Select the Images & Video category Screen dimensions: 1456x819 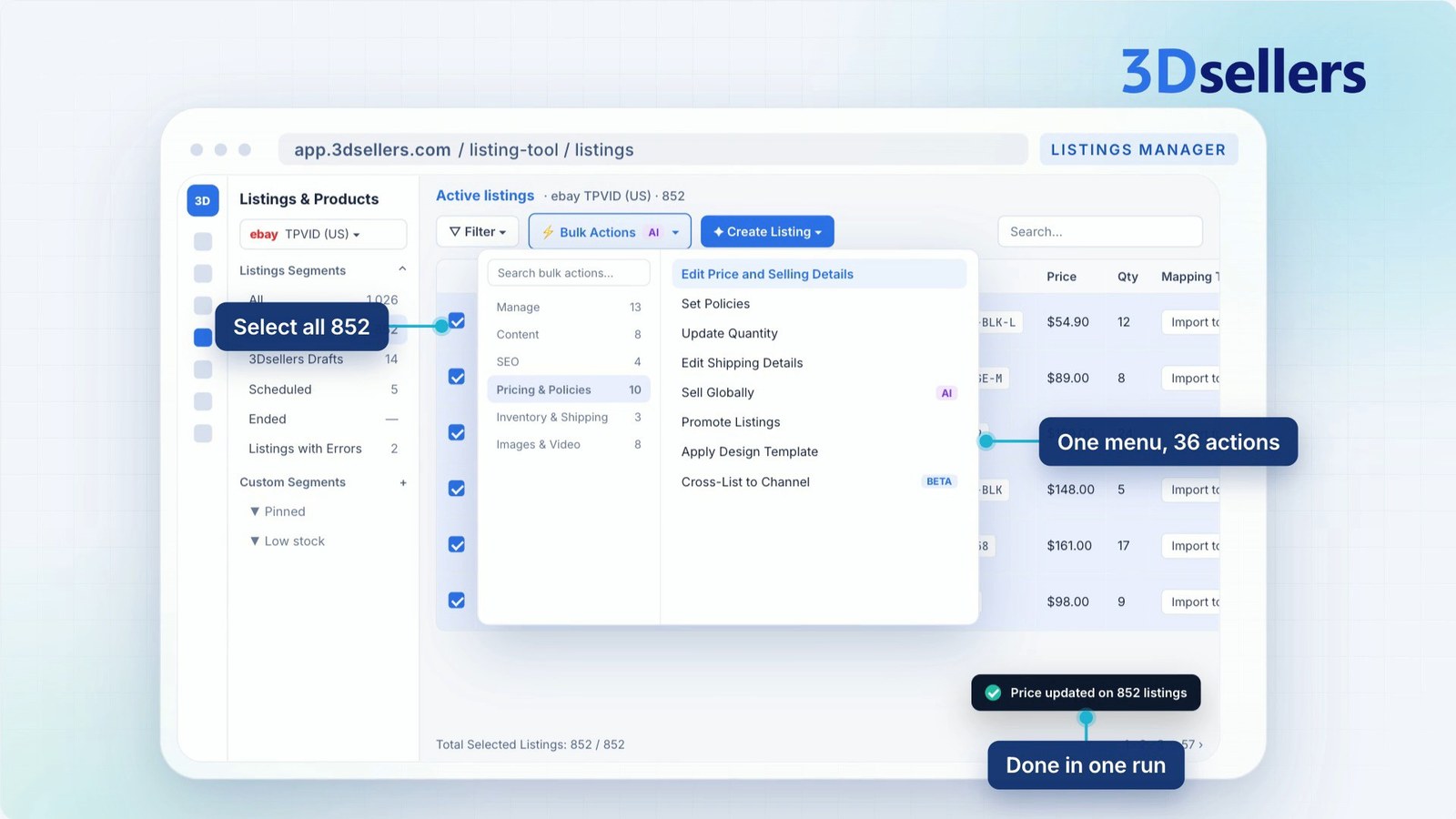[x=569, y=445]
